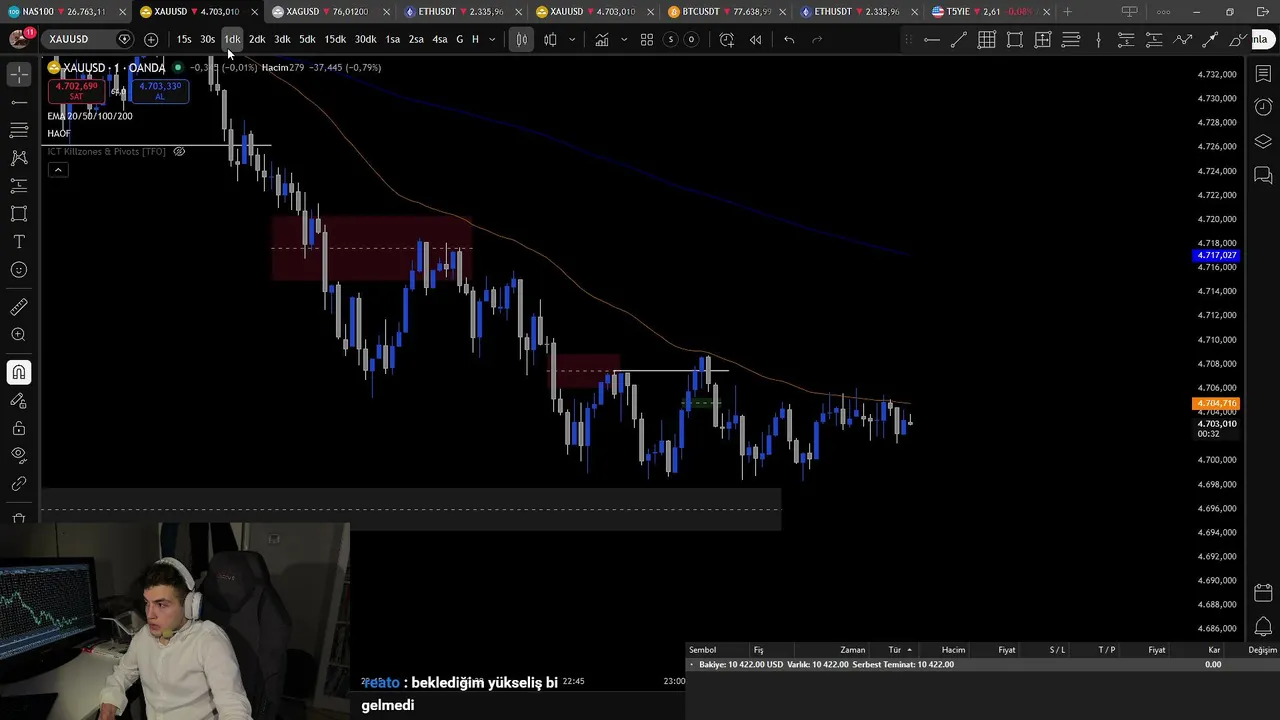Image resolution: width=1280 pixels, height=720 pixels.
Task: Select the ruler measure tool
Action: tap(19, 307)
